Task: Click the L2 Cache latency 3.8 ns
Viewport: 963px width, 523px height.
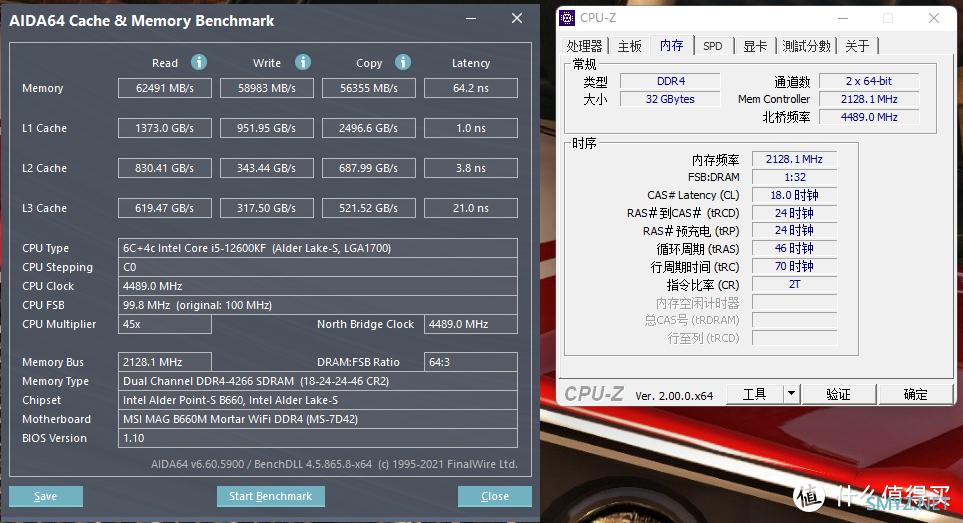Action: click(470, 168)
